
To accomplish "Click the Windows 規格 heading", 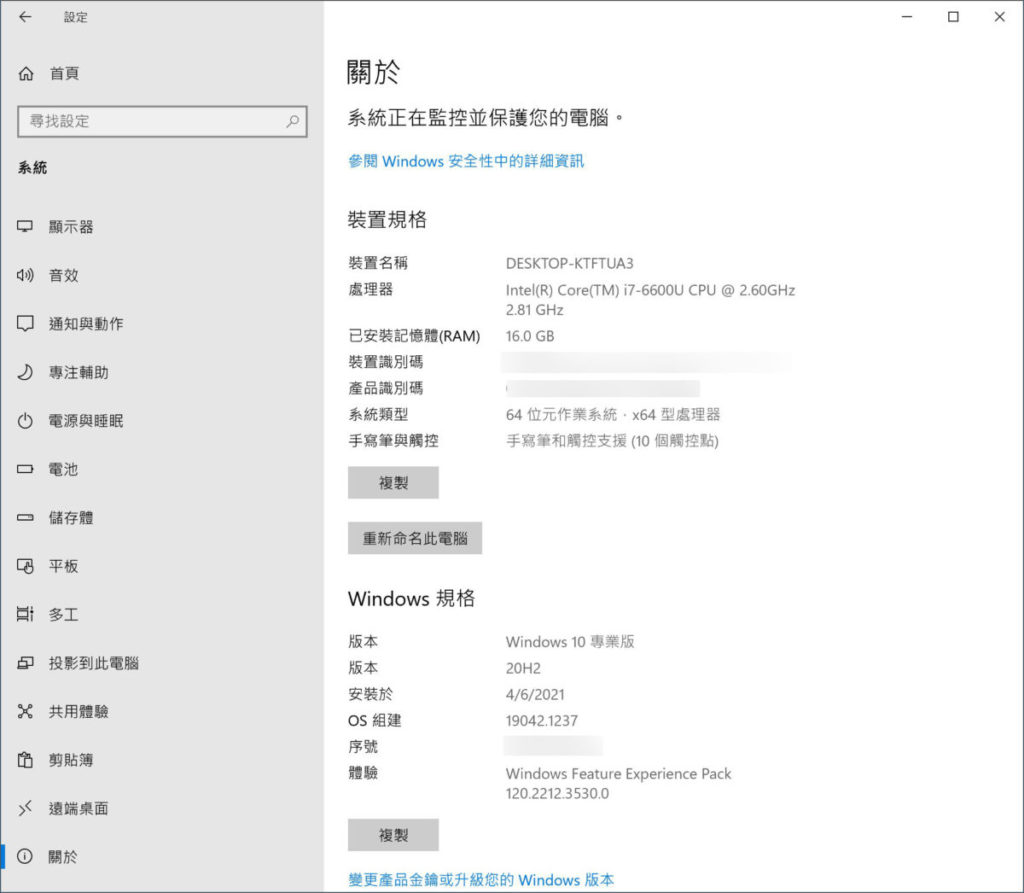I will point(411,598).
